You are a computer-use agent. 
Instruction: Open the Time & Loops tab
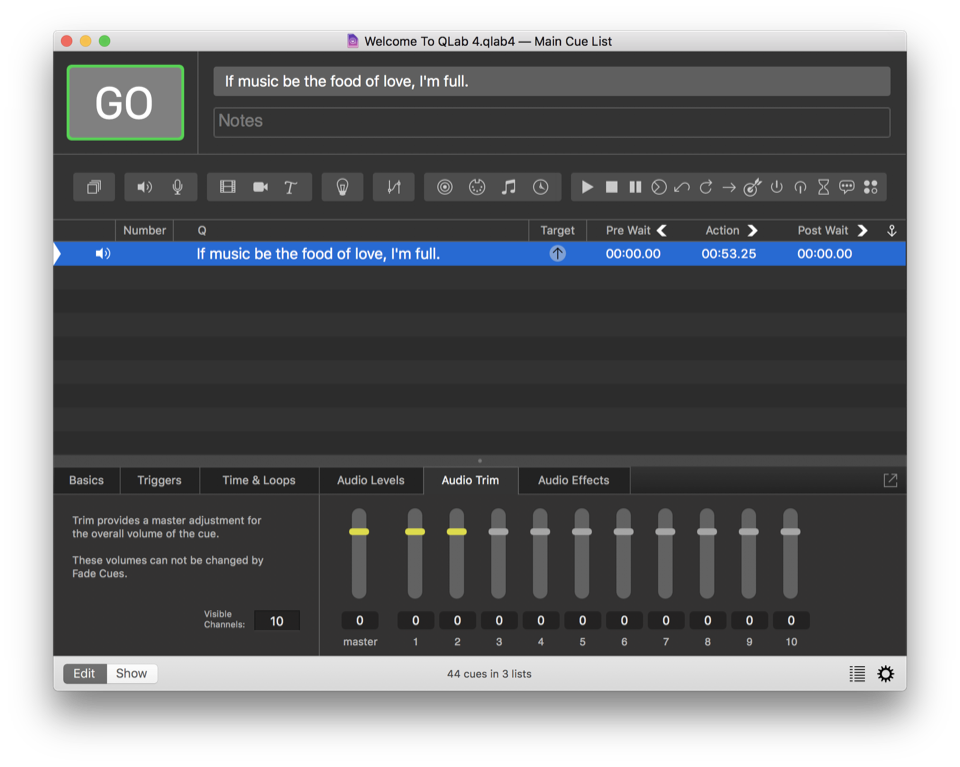[259, 480]
